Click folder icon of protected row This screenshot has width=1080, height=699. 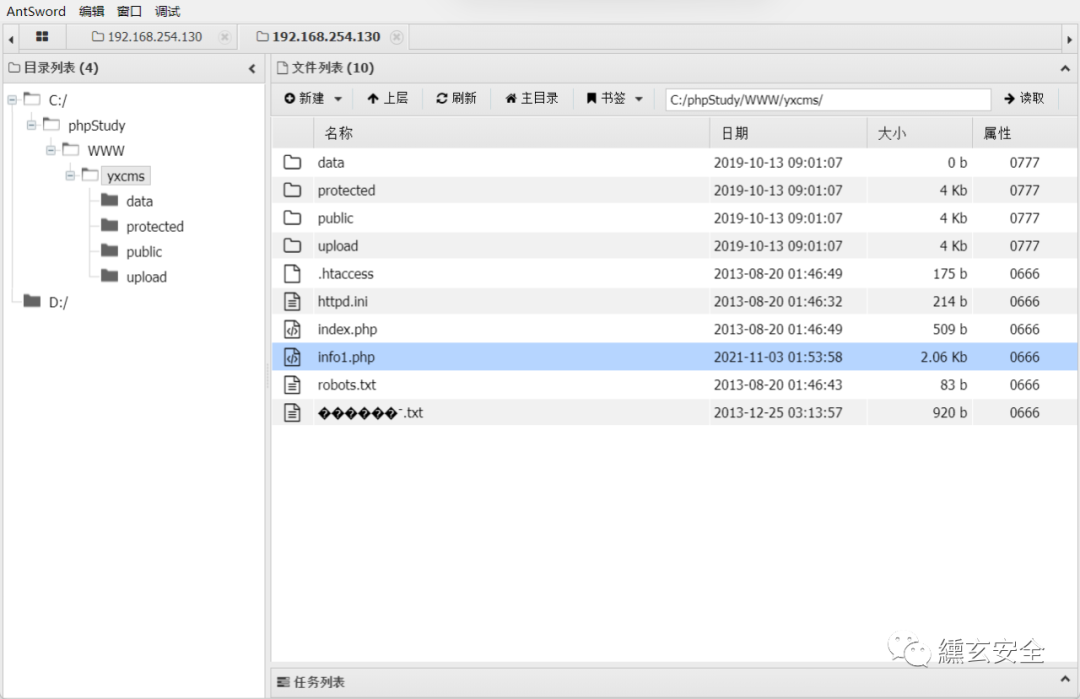click(293, 190)
